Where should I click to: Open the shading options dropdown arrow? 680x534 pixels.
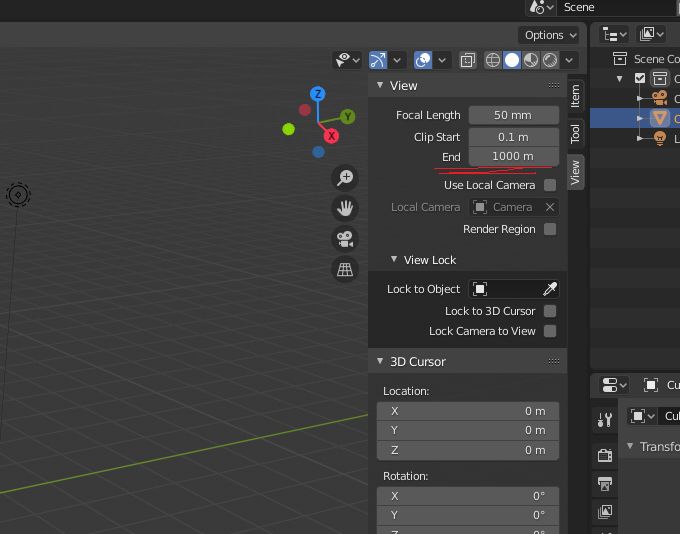pyautogui.click(x=569, y=60)
